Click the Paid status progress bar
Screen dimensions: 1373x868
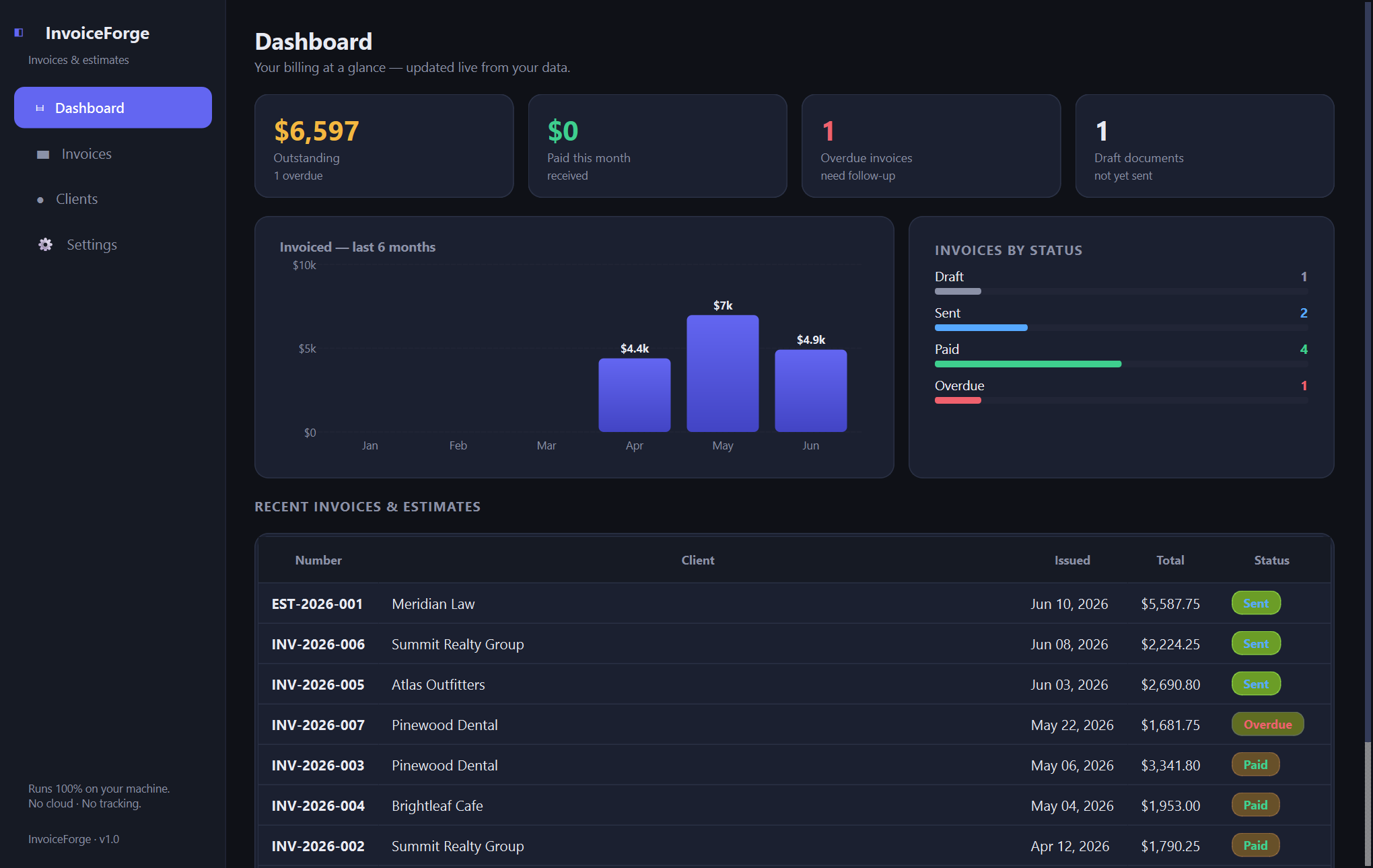tap(1121, 364)
